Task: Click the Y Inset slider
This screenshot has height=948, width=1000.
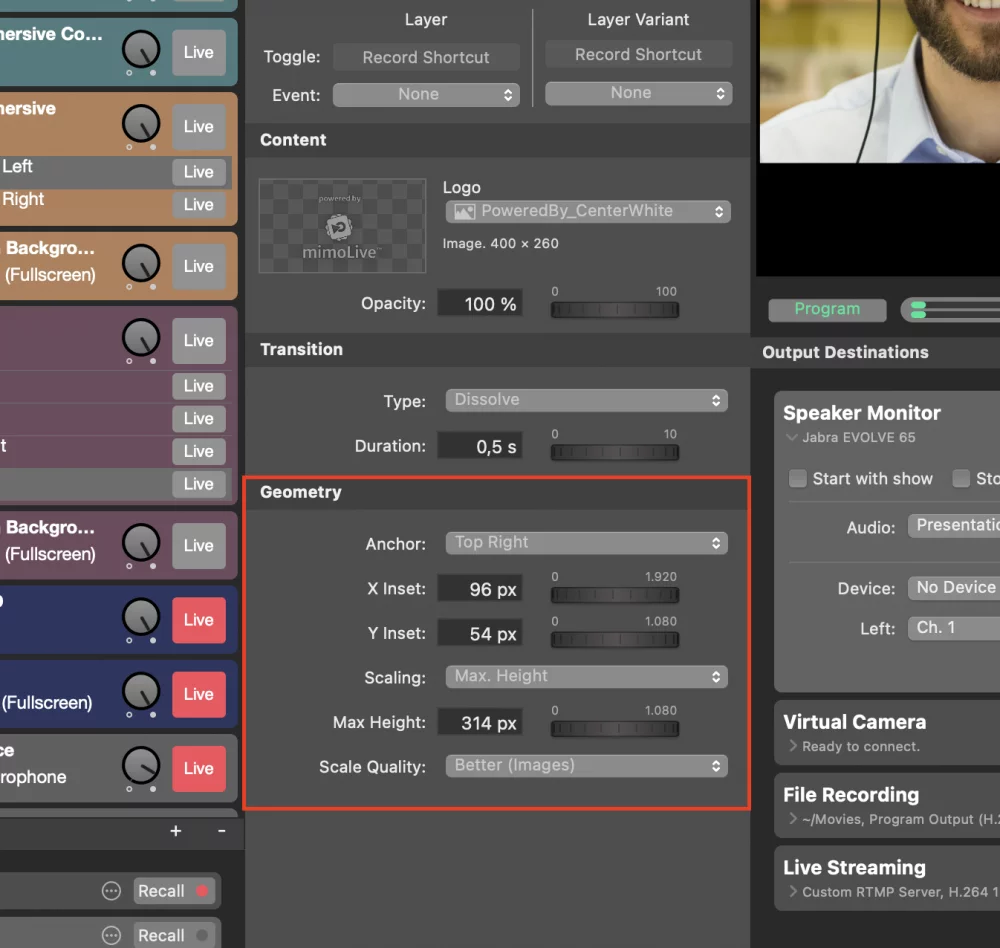Action: (615, 639)
